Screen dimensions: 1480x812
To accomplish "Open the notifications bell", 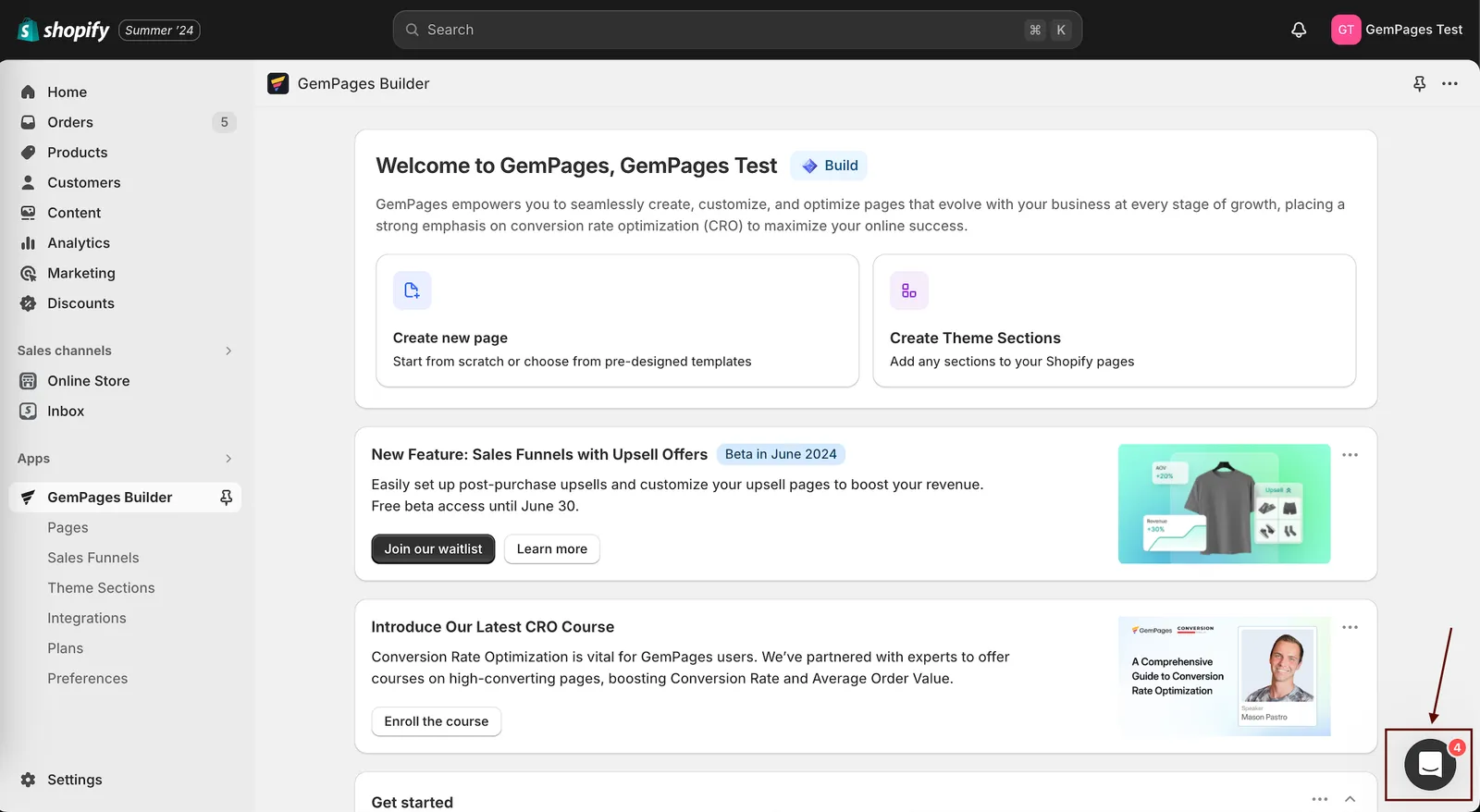I will coord(1299,30).
